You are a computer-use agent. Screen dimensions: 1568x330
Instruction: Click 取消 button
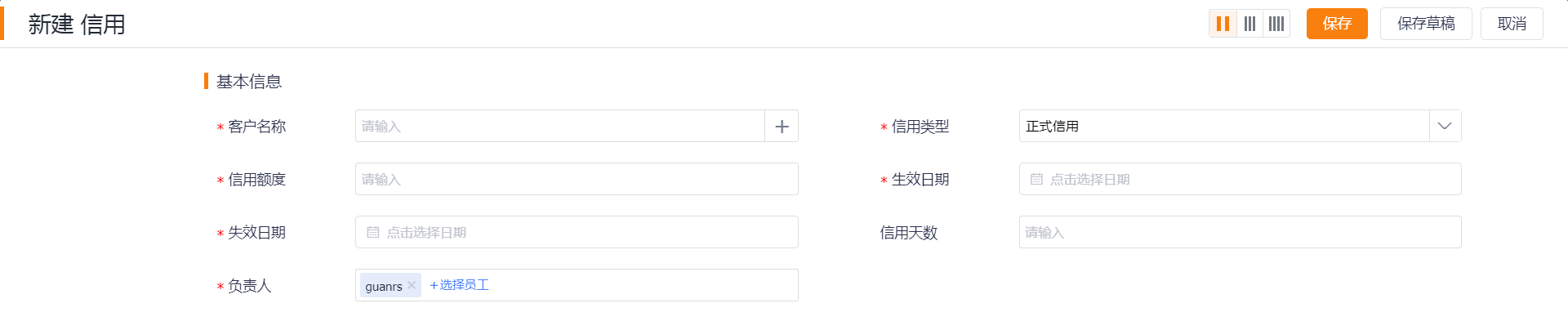point(1512,24)
